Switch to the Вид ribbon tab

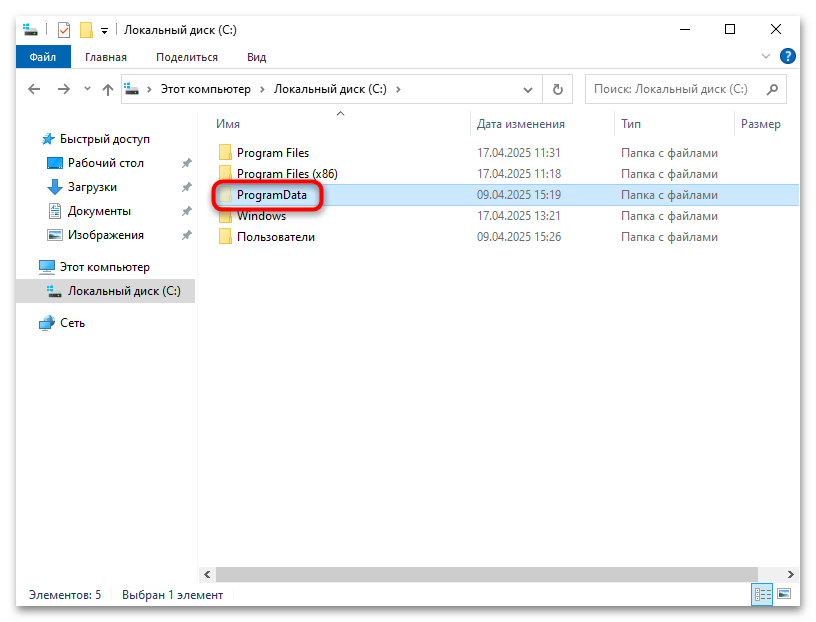coord(257,57)
